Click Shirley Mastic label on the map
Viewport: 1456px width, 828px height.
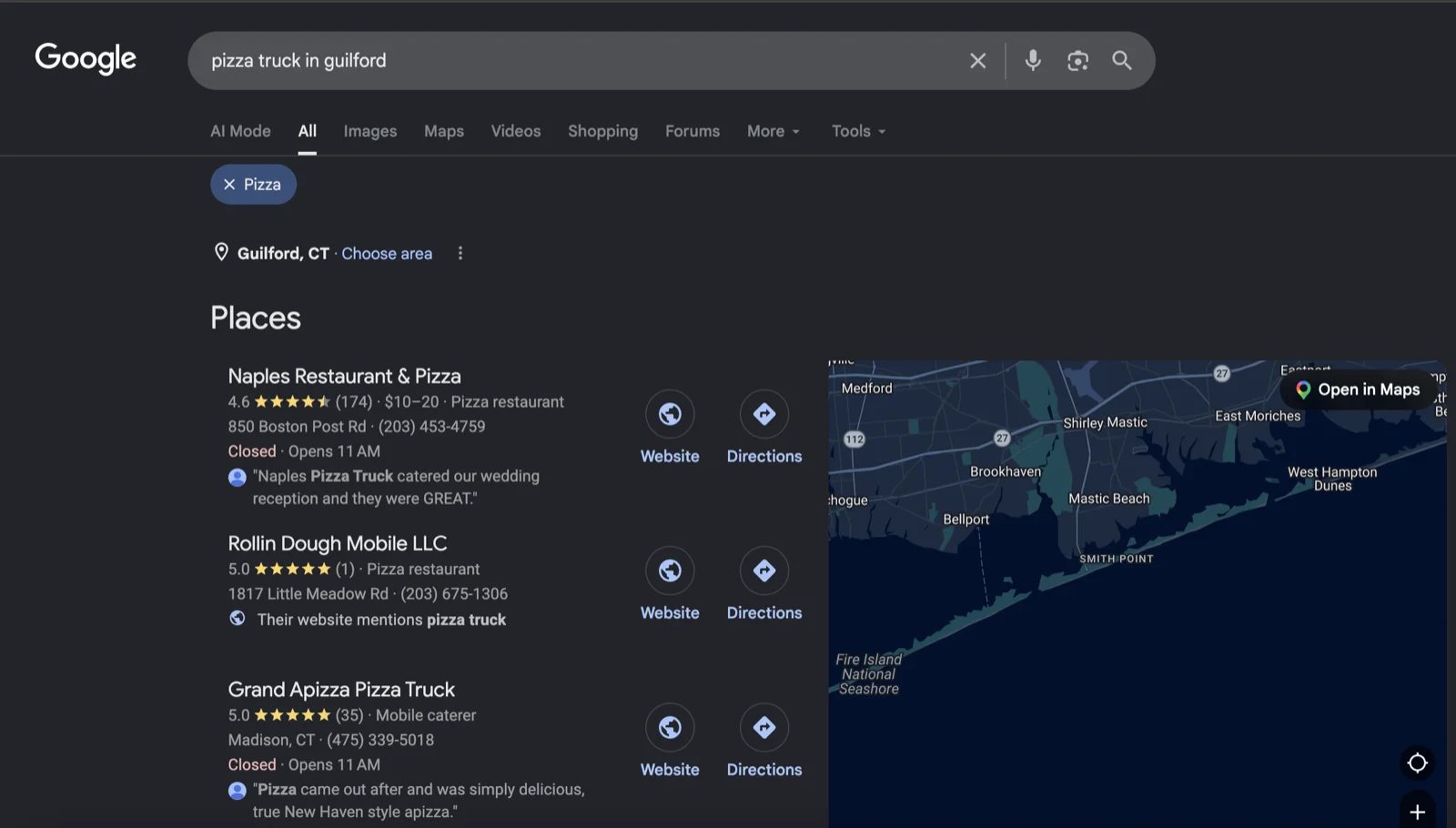(x=1105, y=422)
